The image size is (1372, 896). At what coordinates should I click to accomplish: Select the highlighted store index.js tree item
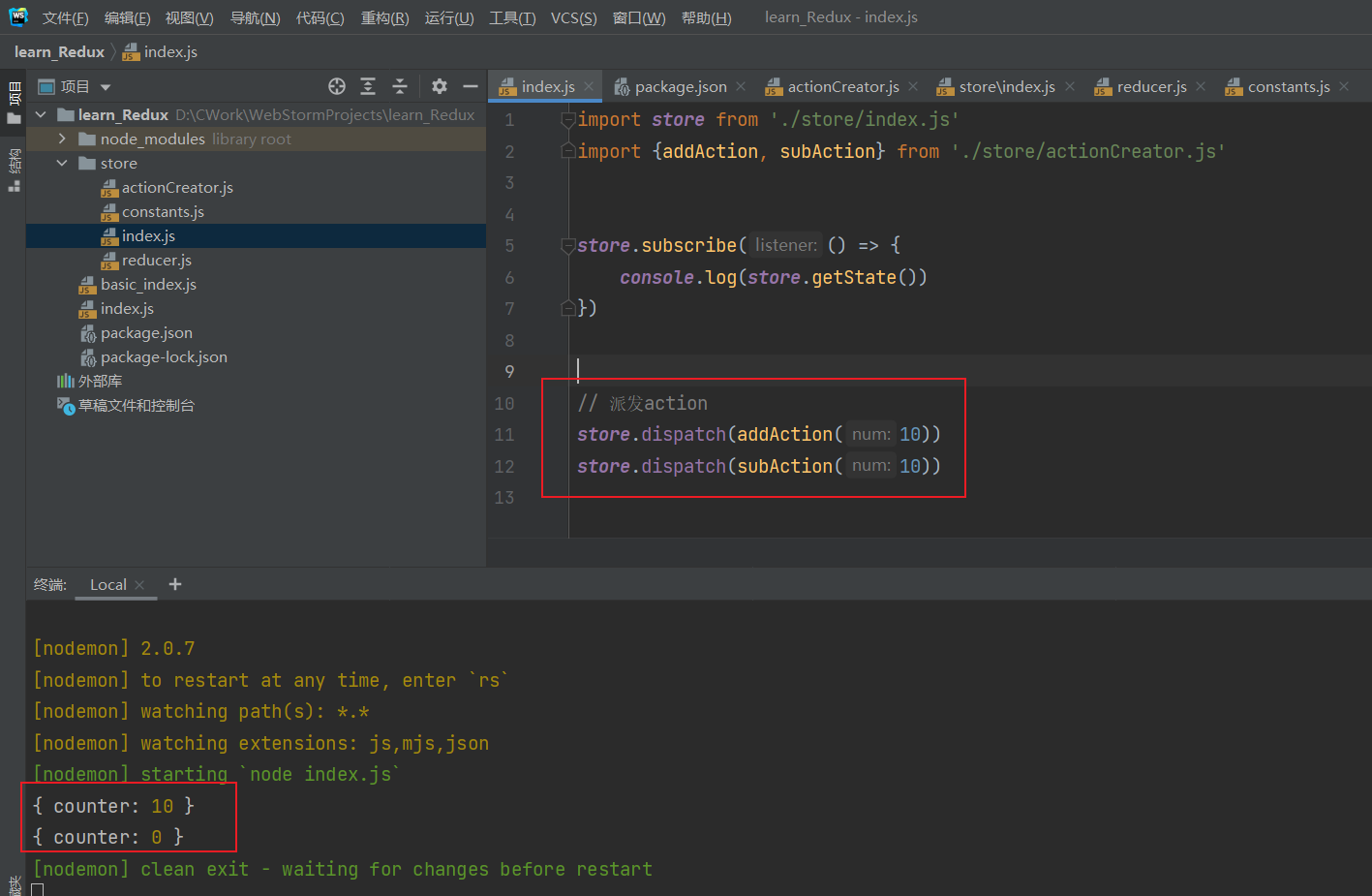[256, 235]
